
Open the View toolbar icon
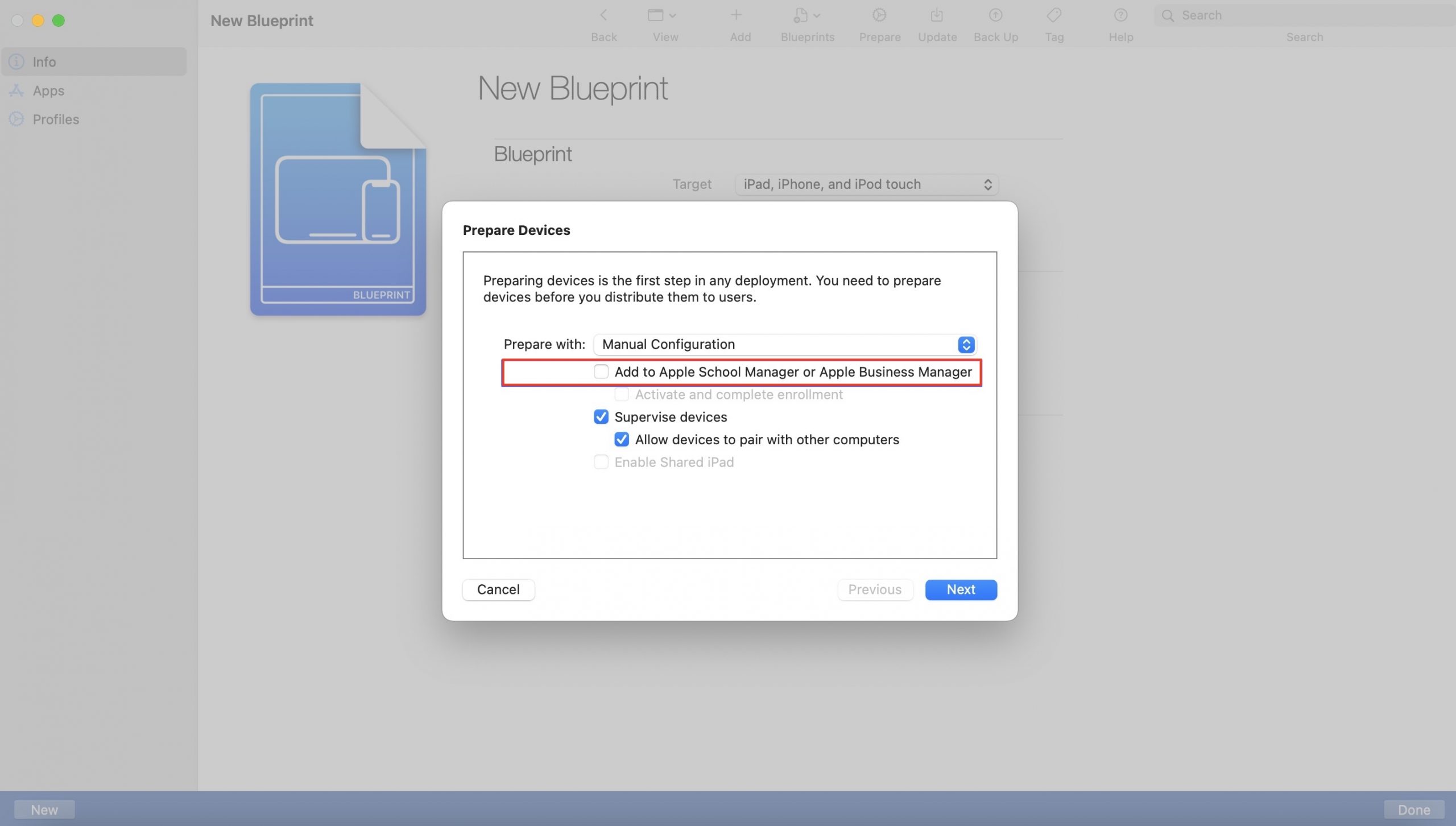(x=655, y=15)
